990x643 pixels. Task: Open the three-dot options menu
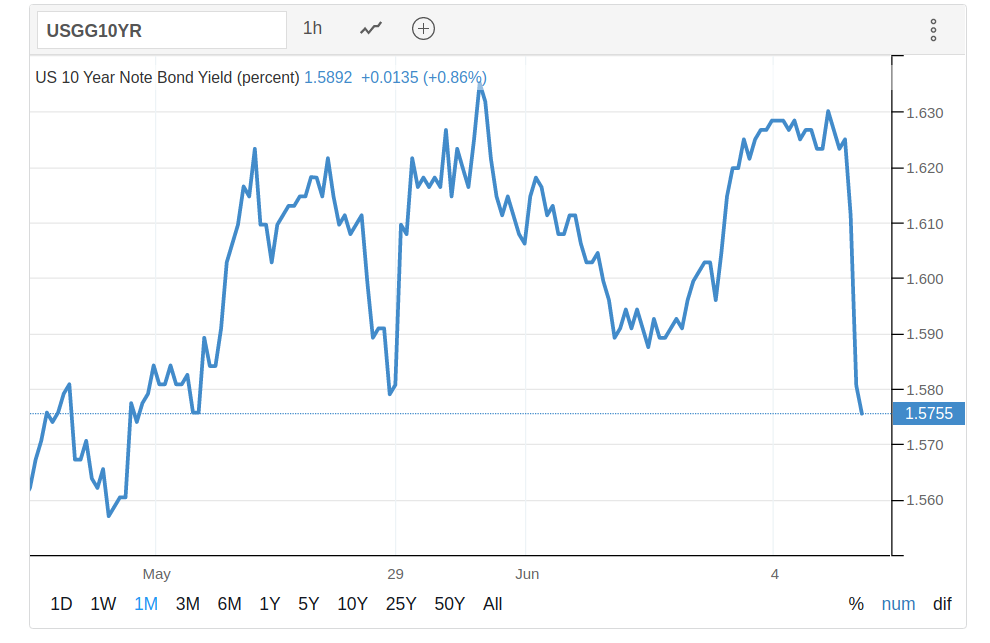[x=933, y=30]
